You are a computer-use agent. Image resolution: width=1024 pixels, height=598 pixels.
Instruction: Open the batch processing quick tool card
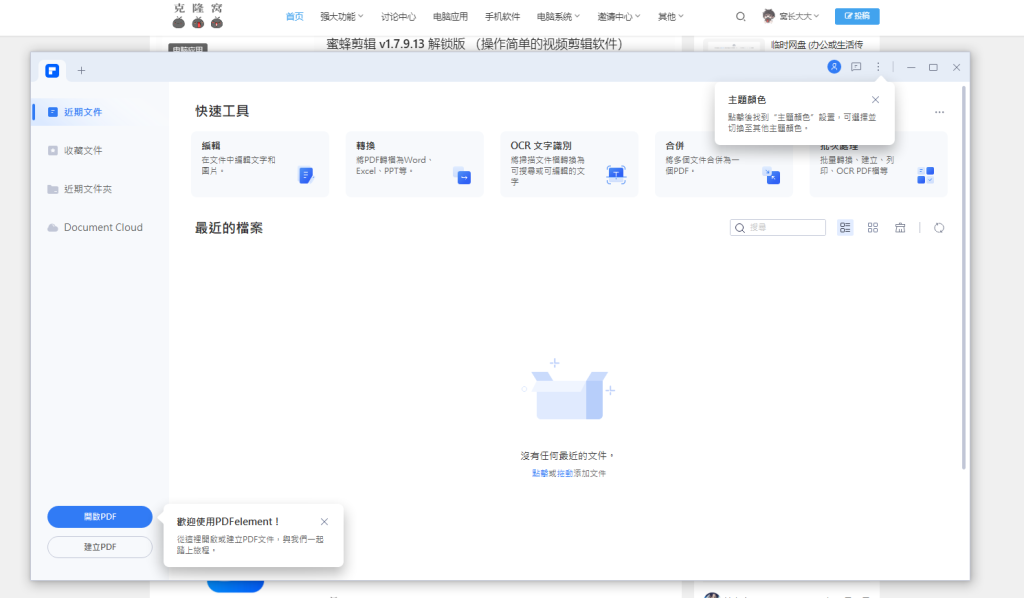pyautogui.click(x=878, y=165)
